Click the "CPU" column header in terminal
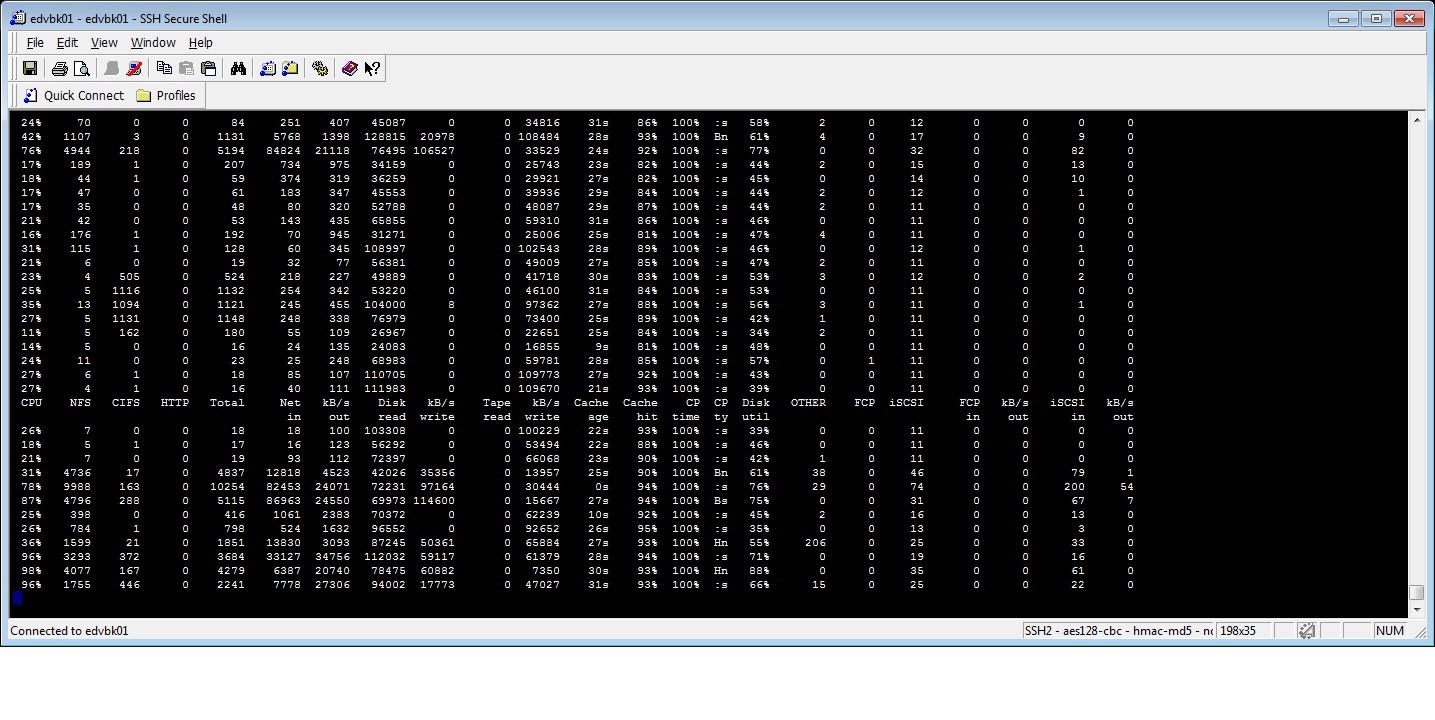The width and height of the screenshot is (1435, 720). (x=32, y=403)
